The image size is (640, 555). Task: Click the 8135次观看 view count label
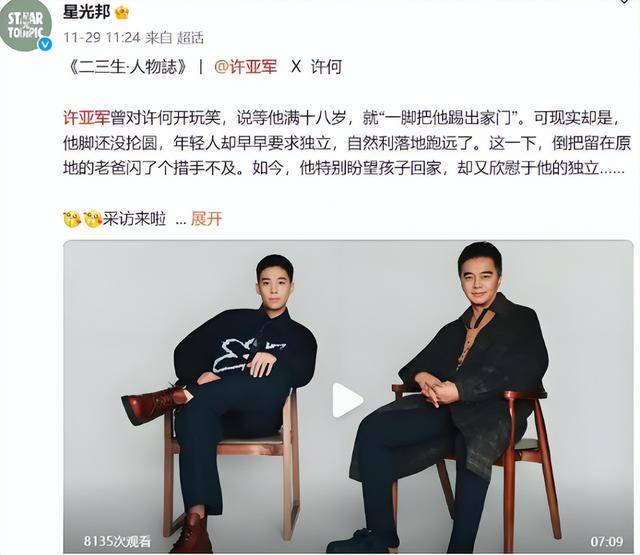tap(118, 541)
